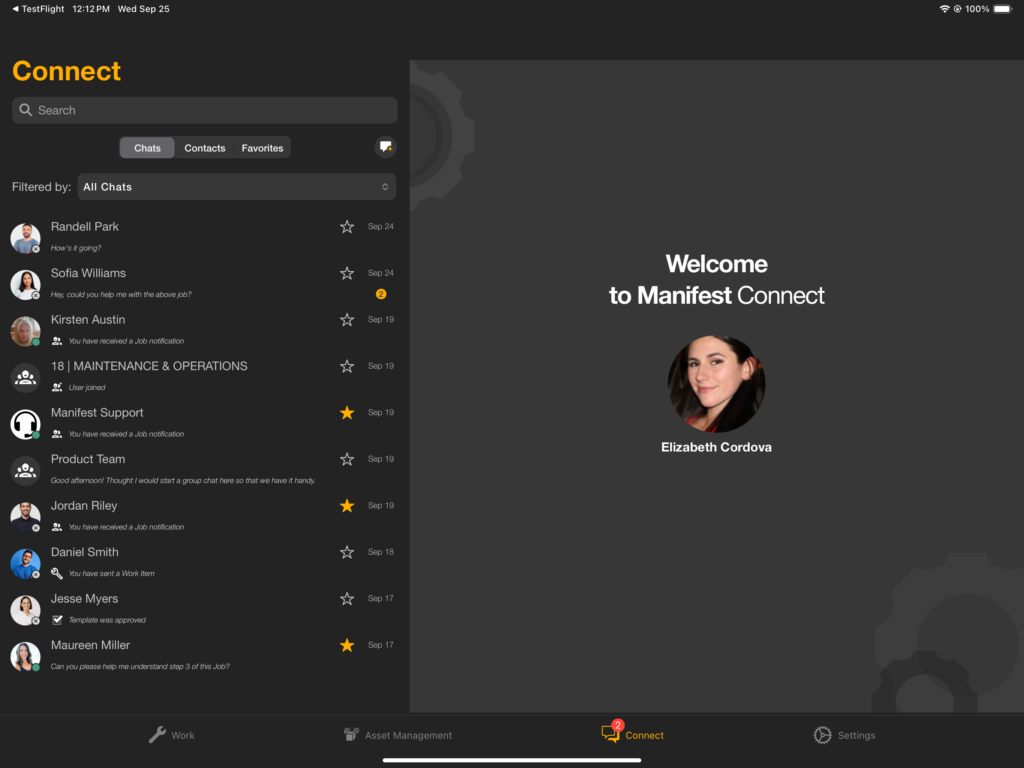Tap the Elizabeth Cordova name label
The image size is (1024, 768).
716,447
